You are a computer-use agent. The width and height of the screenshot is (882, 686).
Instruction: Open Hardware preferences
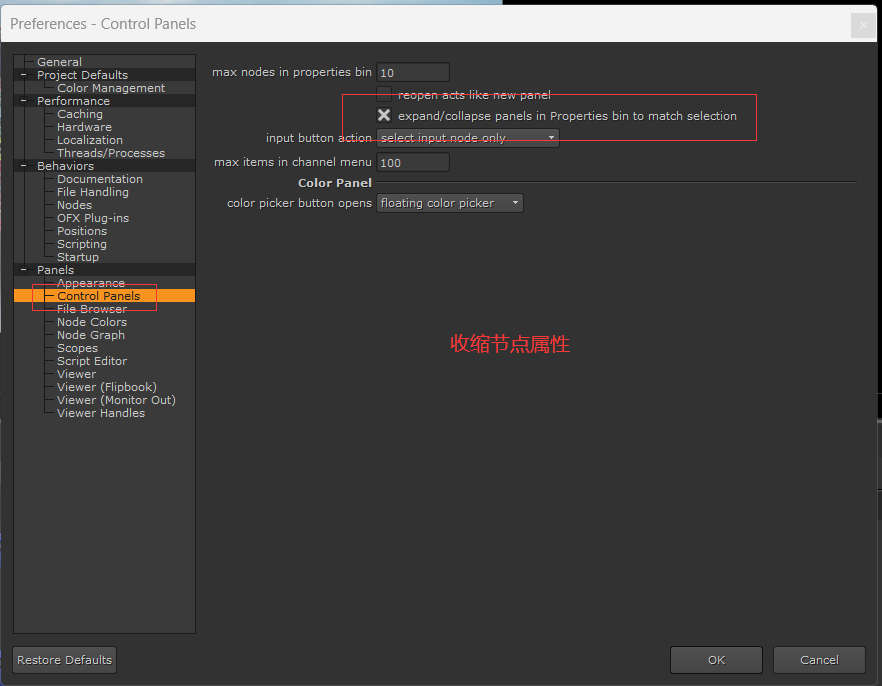click(84, 127)
